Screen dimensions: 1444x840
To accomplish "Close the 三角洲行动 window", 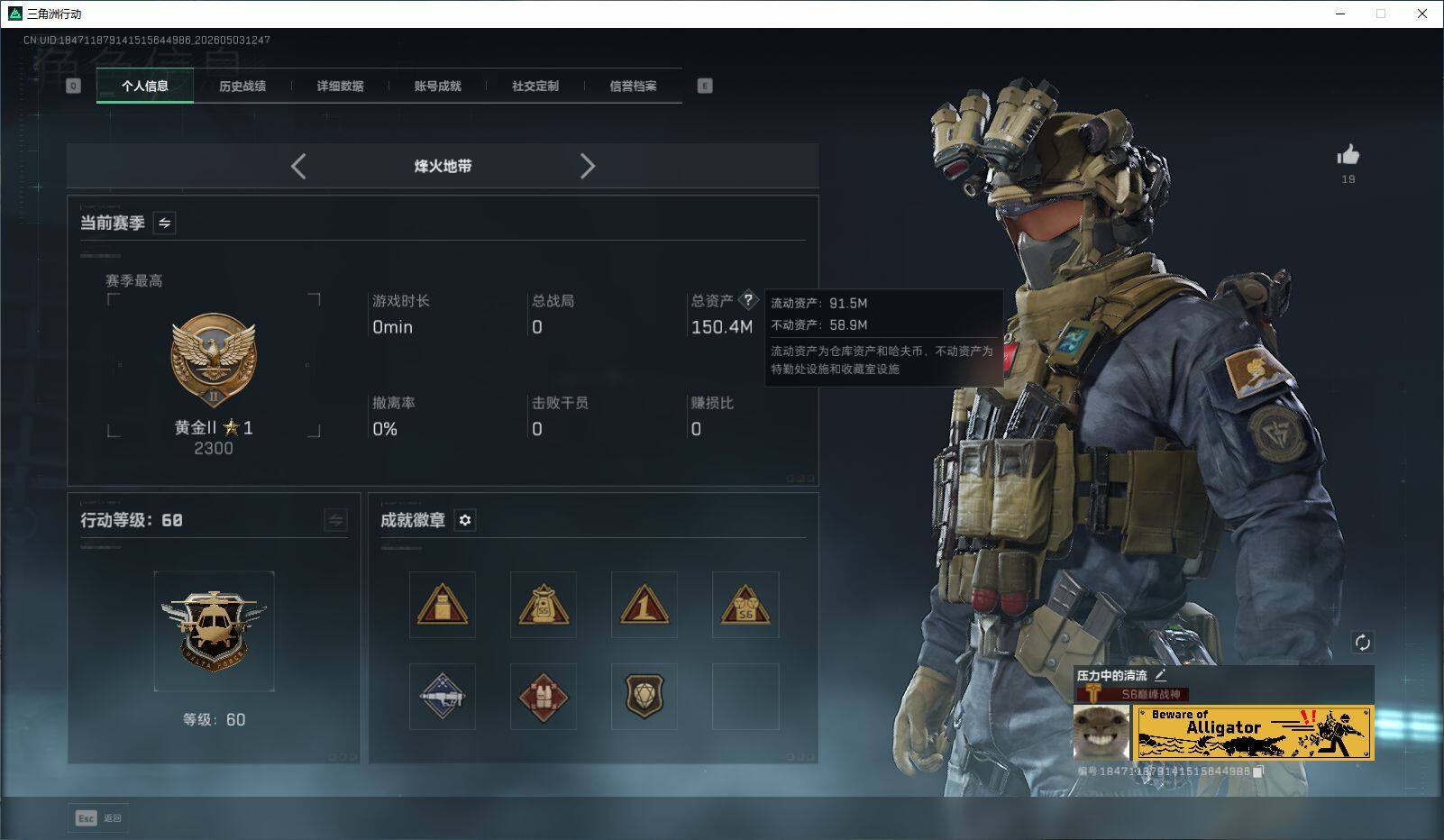I will pos(1422,14).
